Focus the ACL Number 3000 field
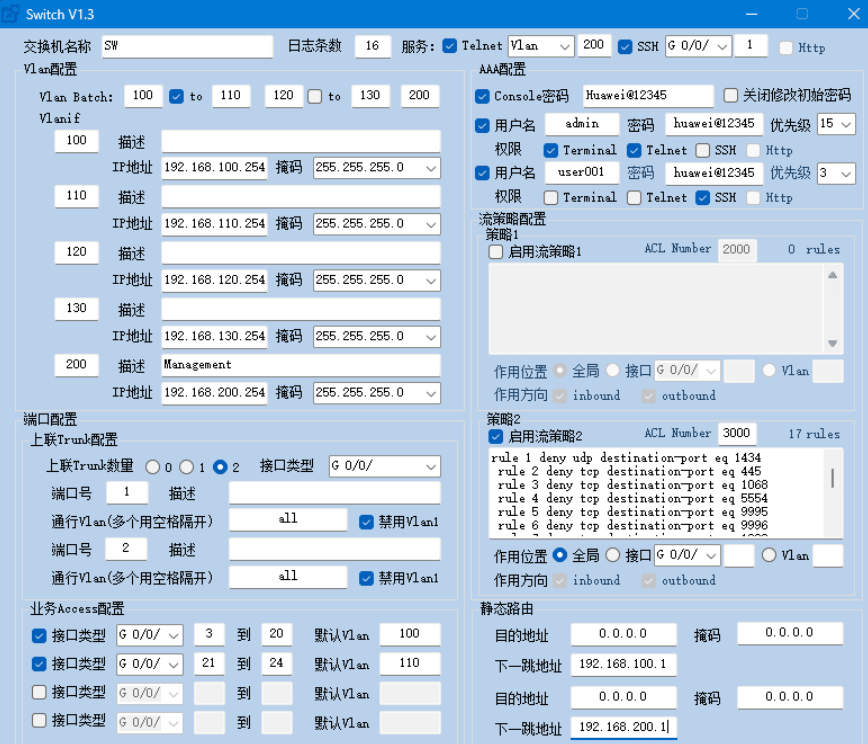 pyautogui.click(x=735, y=433)
